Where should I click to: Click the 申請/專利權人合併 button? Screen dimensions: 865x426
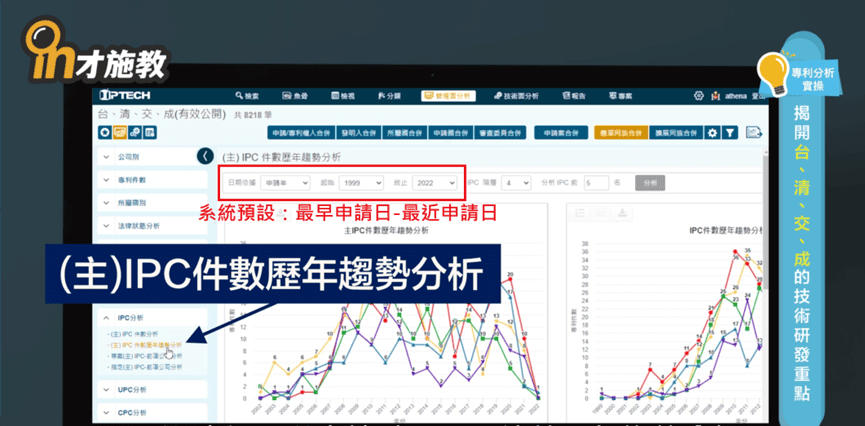(x=299, y=132)
